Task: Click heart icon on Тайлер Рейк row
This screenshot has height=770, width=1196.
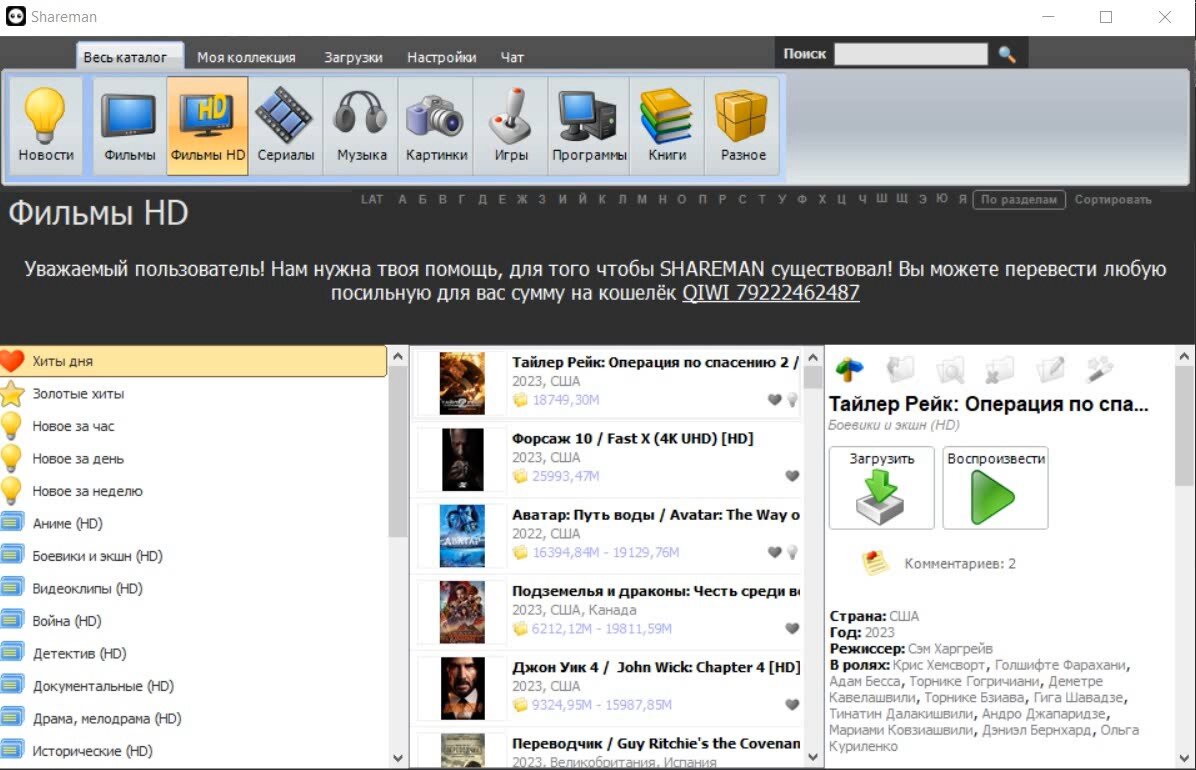Action: [x=774, y=399]
